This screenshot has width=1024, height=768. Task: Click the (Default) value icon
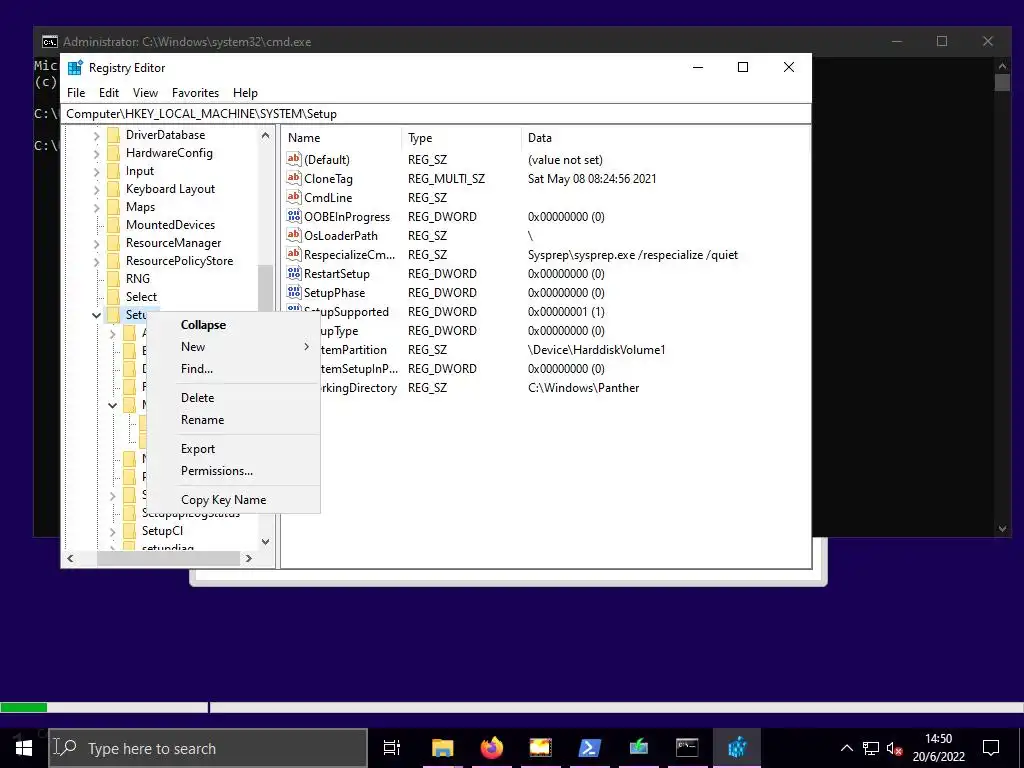(x=294, y=159)
